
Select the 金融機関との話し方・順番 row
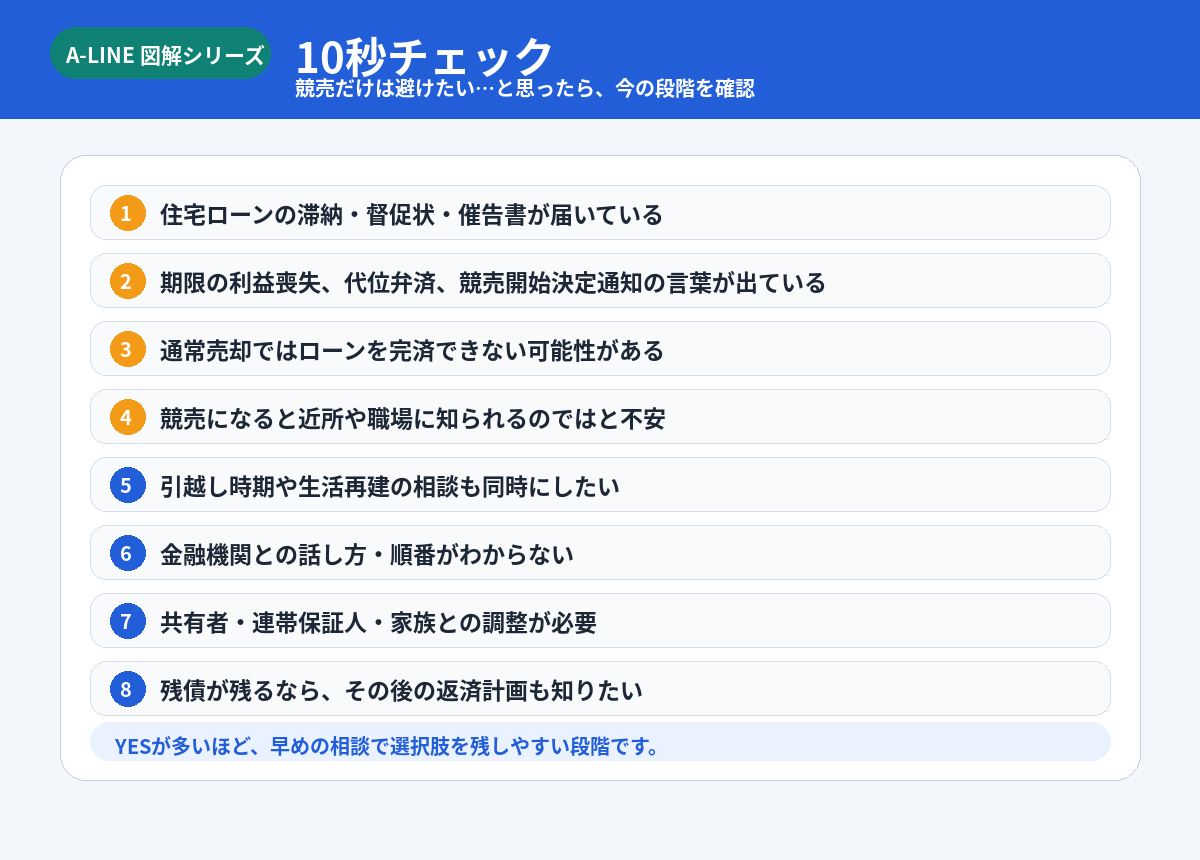click(600, 553)
